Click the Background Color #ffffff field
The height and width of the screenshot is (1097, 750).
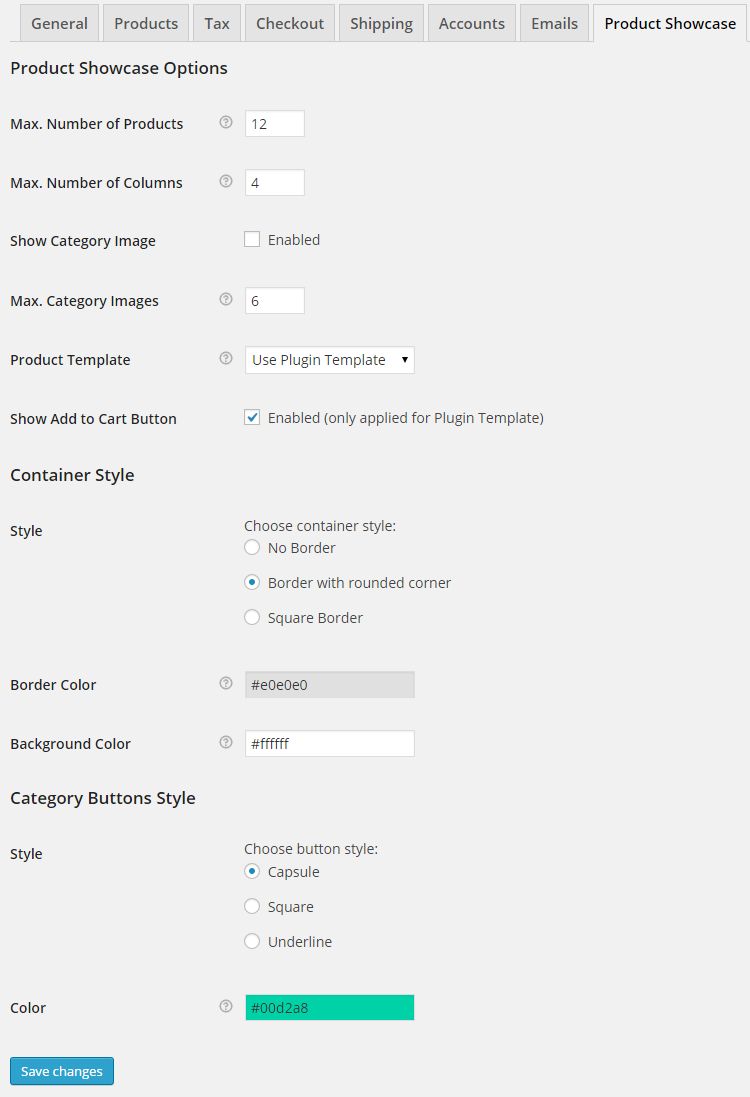coord(329,744)
